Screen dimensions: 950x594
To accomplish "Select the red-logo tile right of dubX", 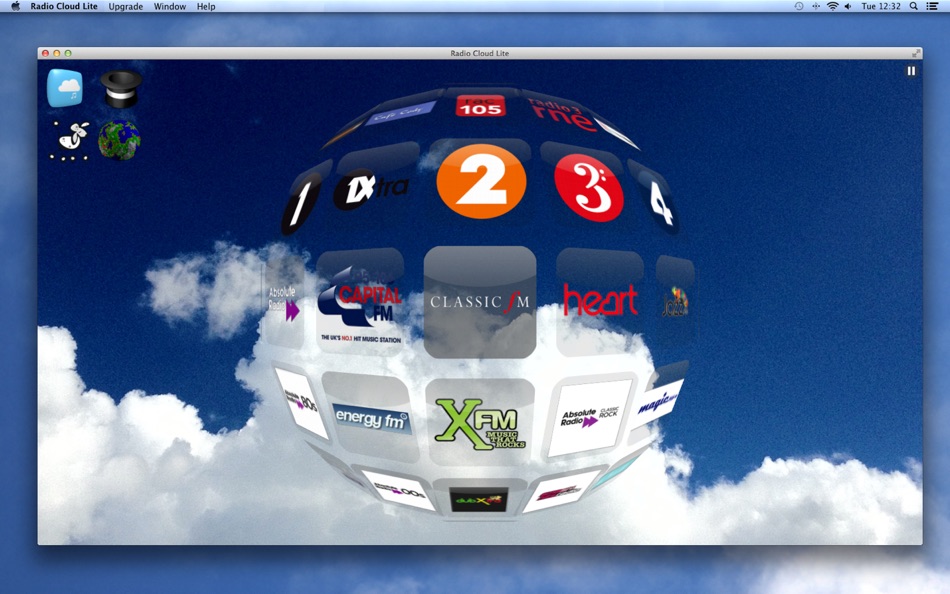I will click(x=560, y=492).
